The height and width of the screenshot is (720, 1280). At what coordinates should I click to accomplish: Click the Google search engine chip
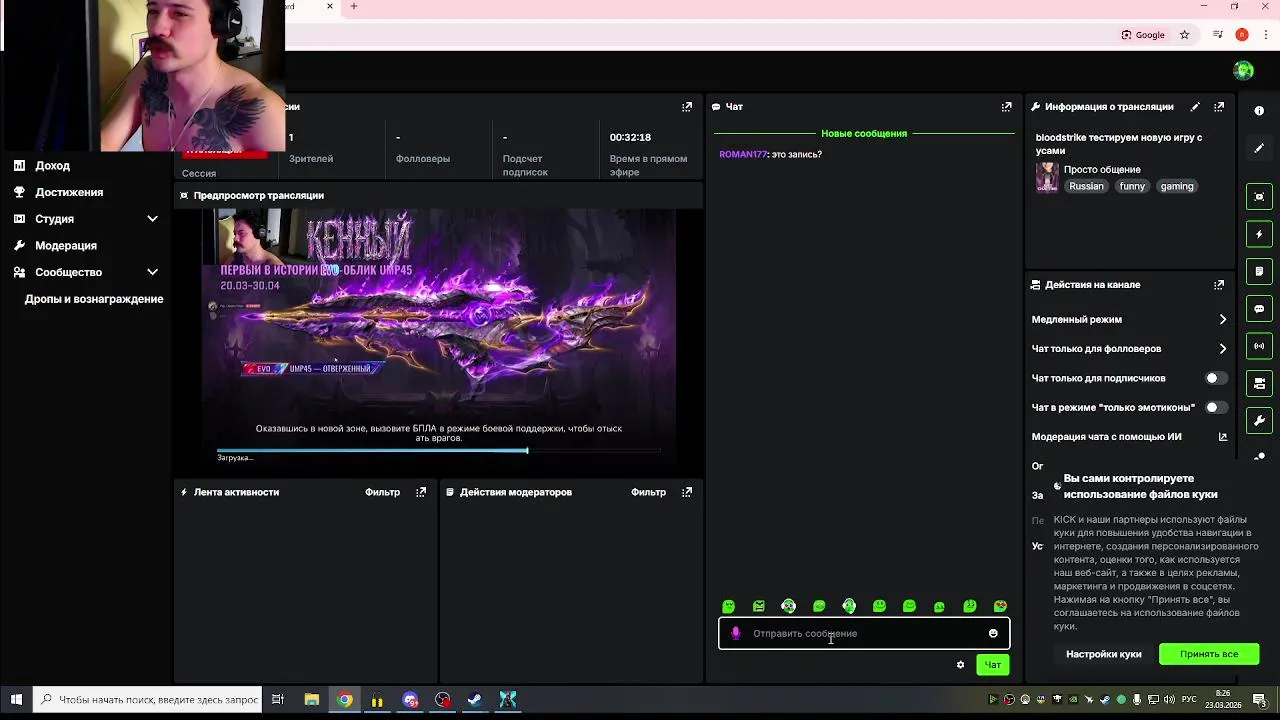tap(1143, 35)
